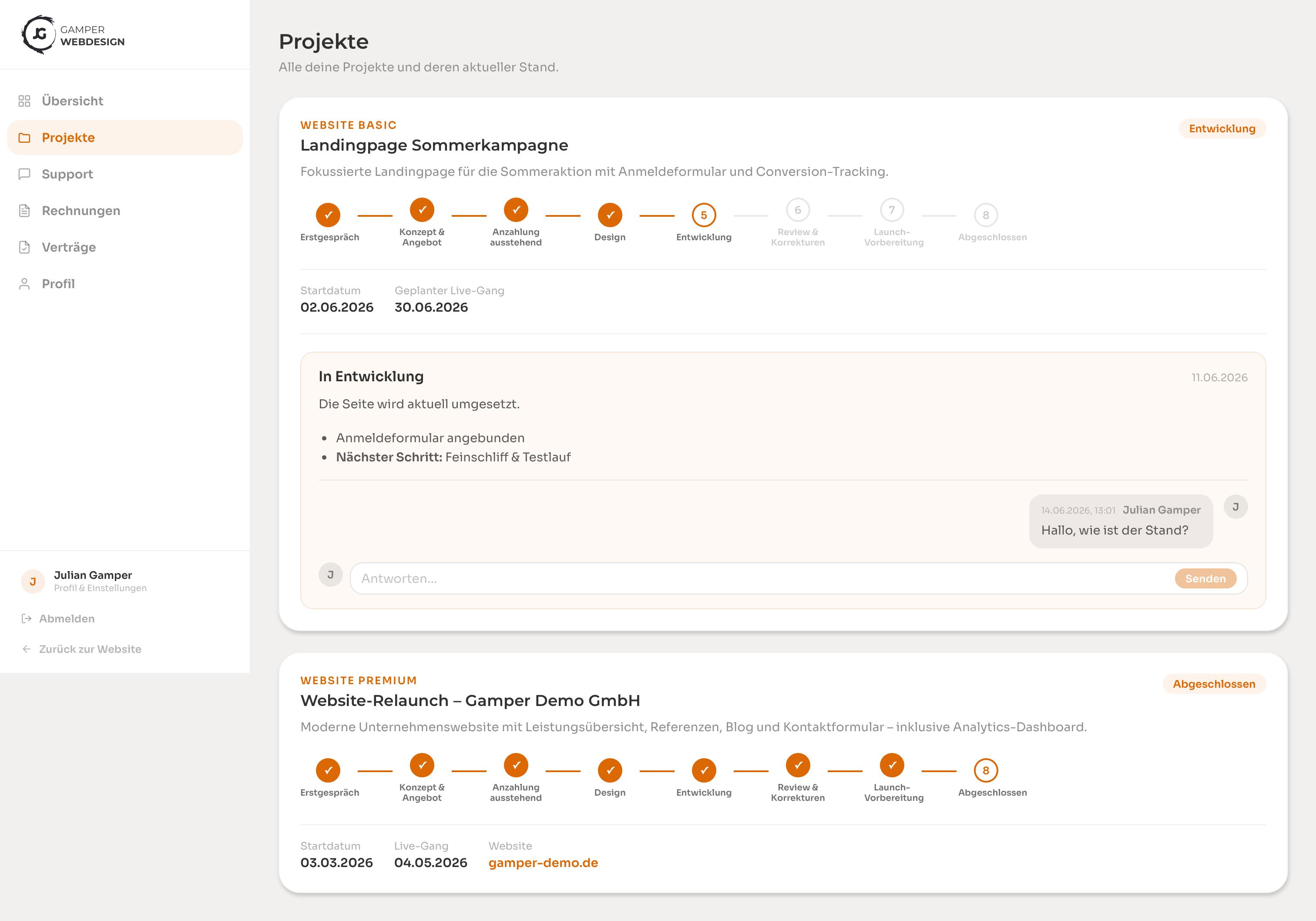Click the Rechnungen document icon
1316x921 pixels.
click(x=24, y=211)
